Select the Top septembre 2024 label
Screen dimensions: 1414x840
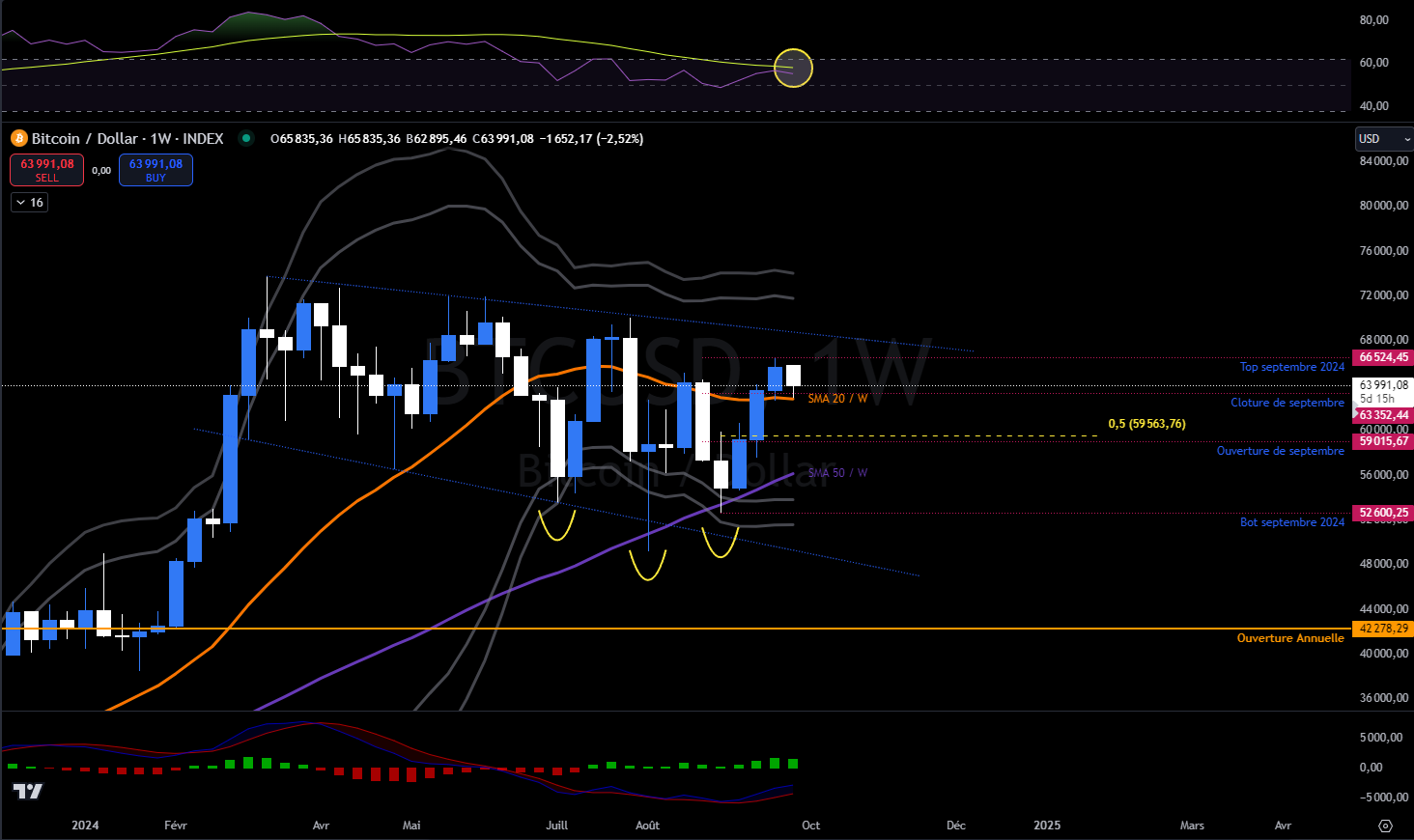(1291, 367)
